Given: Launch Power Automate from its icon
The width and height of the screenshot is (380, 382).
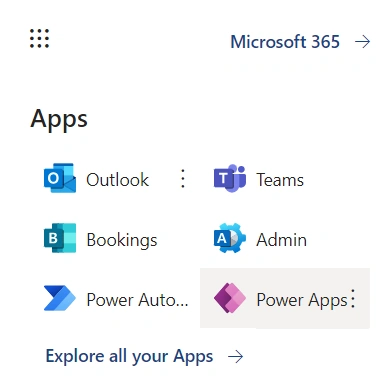Looking at the screenshot, I should 60,298.
